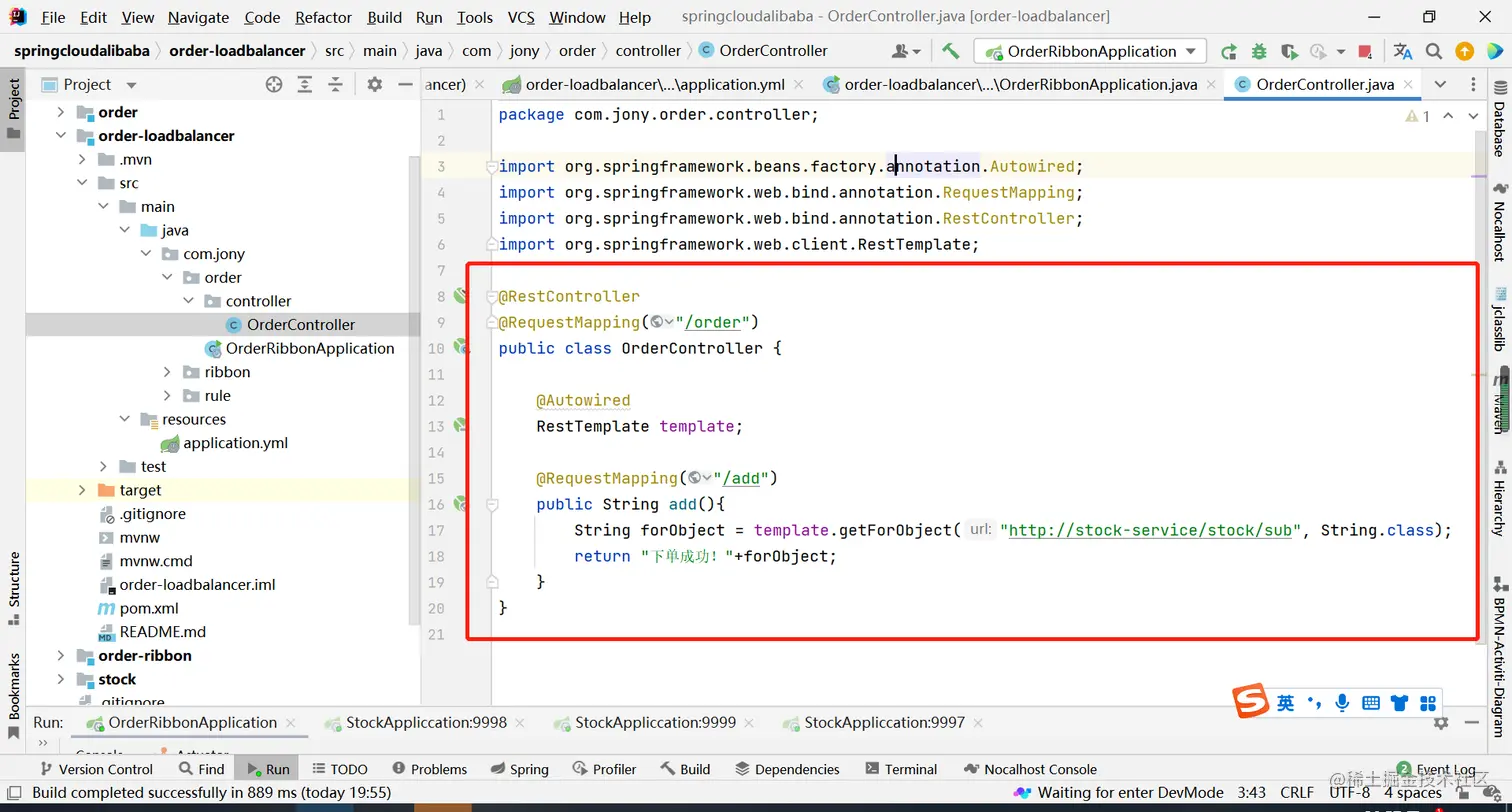Expand the ribbon package

click(x=168, y=372)
